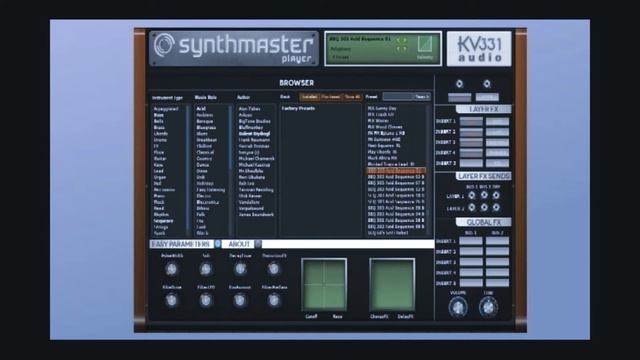Pick Bluffmonkey in Author list
This screenshot has width=640, height=360.
(251, 127)
